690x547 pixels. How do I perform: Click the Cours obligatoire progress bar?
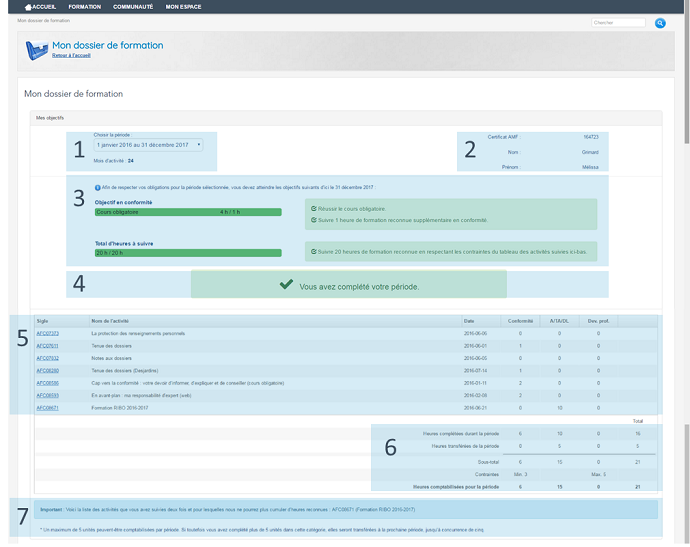[188, 212]
